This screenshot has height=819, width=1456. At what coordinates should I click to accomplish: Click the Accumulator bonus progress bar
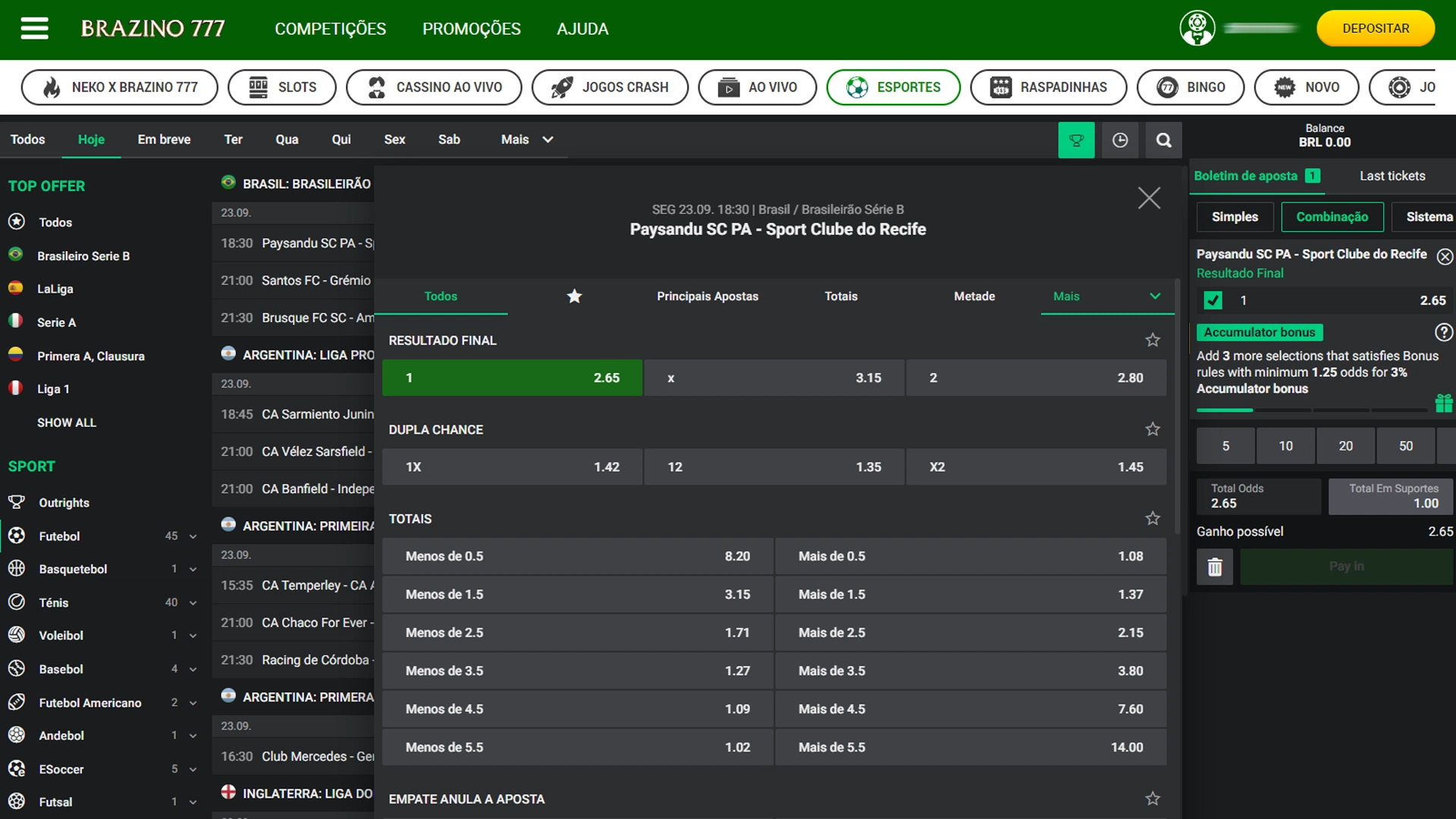tap(1312, 410)
